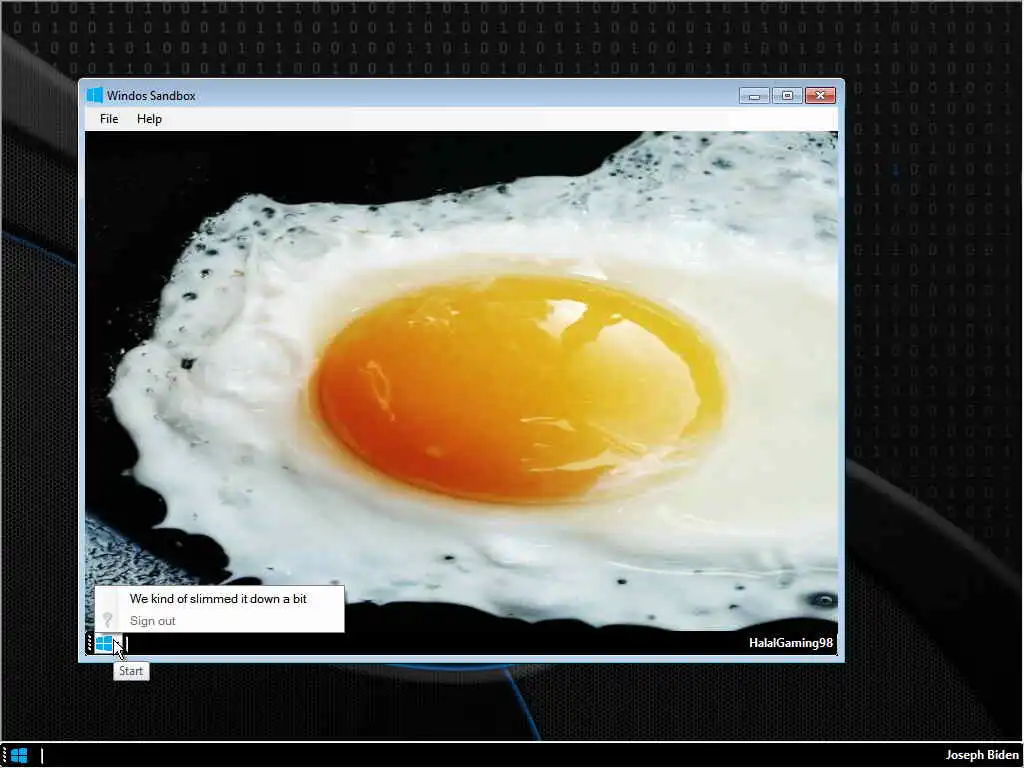Viewport: 1024px width, 768px height.
Task: Click the Windos Sandbox title bar logo
Action: pos(95,95)
